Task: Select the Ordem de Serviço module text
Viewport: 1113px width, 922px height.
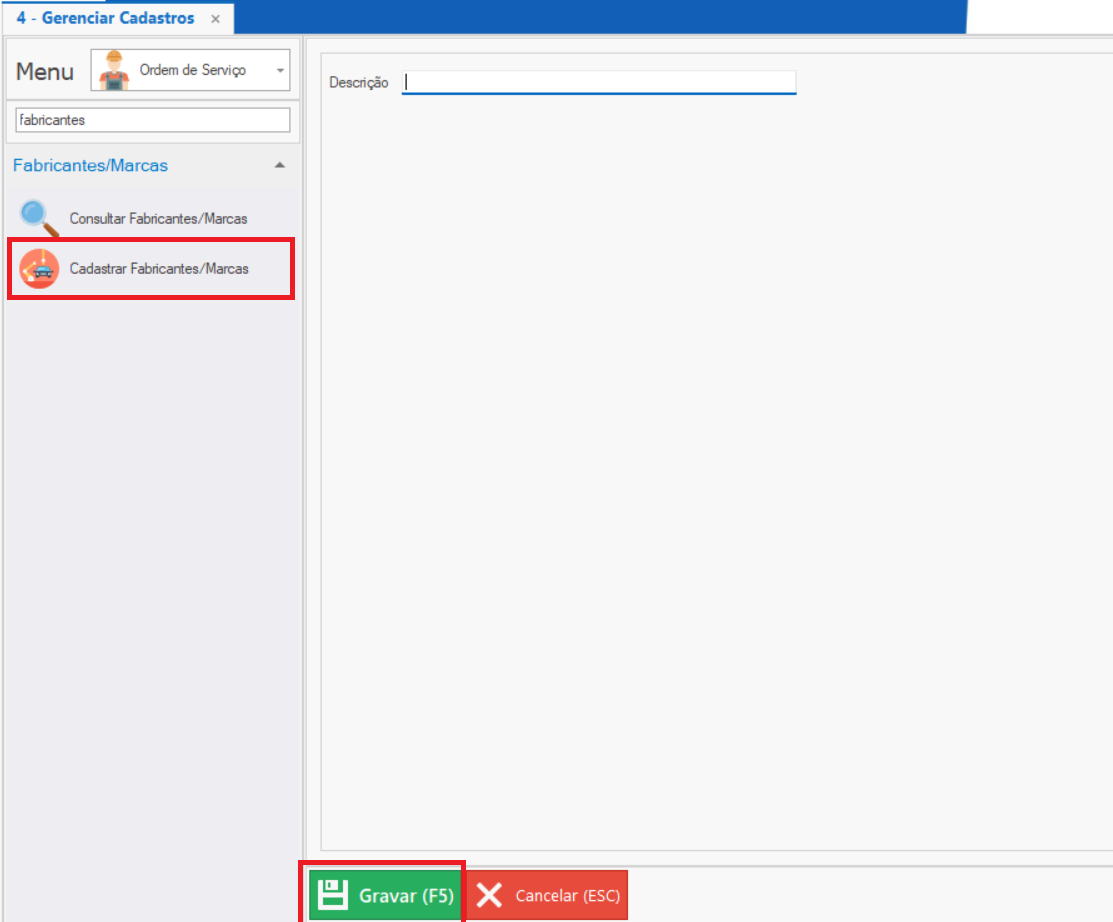Action: click(192, 71)
